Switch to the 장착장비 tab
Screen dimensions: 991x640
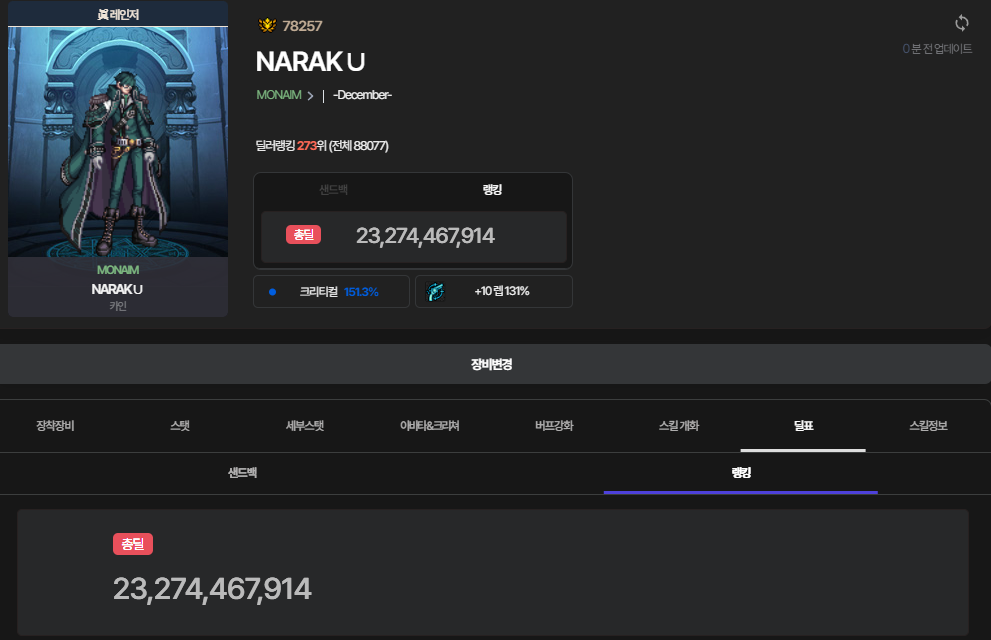coord(56,426)
